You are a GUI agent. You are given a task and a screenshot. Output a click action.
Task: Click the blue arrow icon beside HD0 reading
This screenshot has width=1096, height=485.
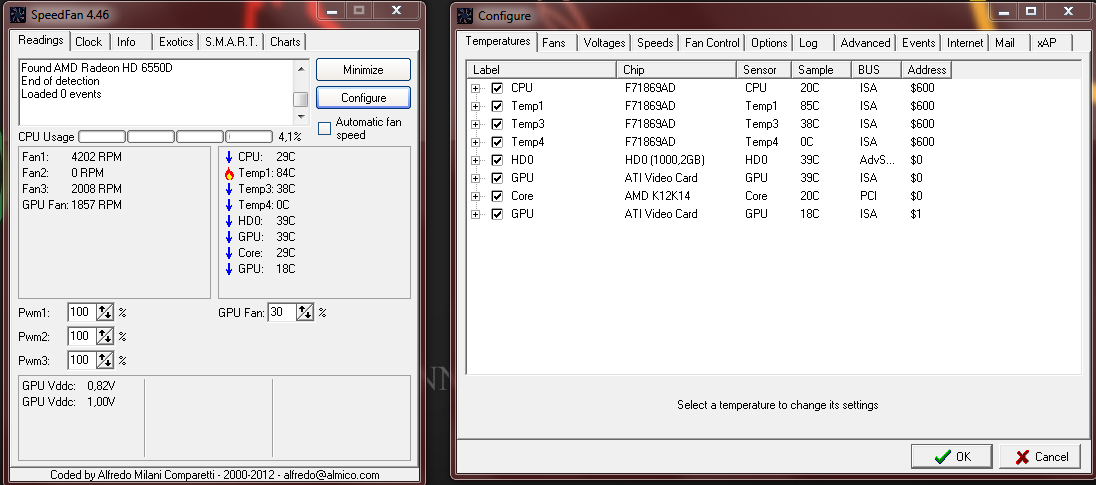pos(229,221)
